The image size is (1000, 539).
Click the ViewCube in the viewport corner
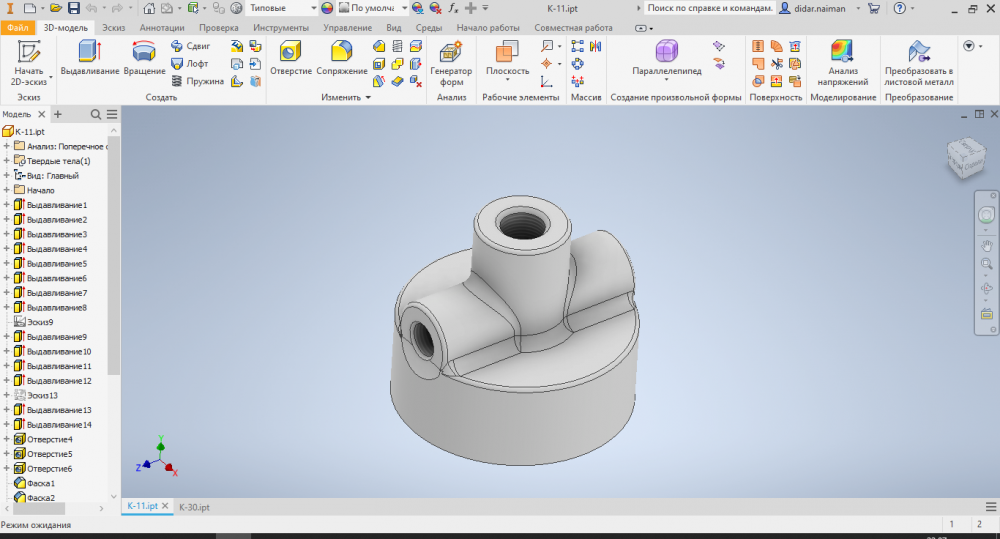tap(964, 156)
